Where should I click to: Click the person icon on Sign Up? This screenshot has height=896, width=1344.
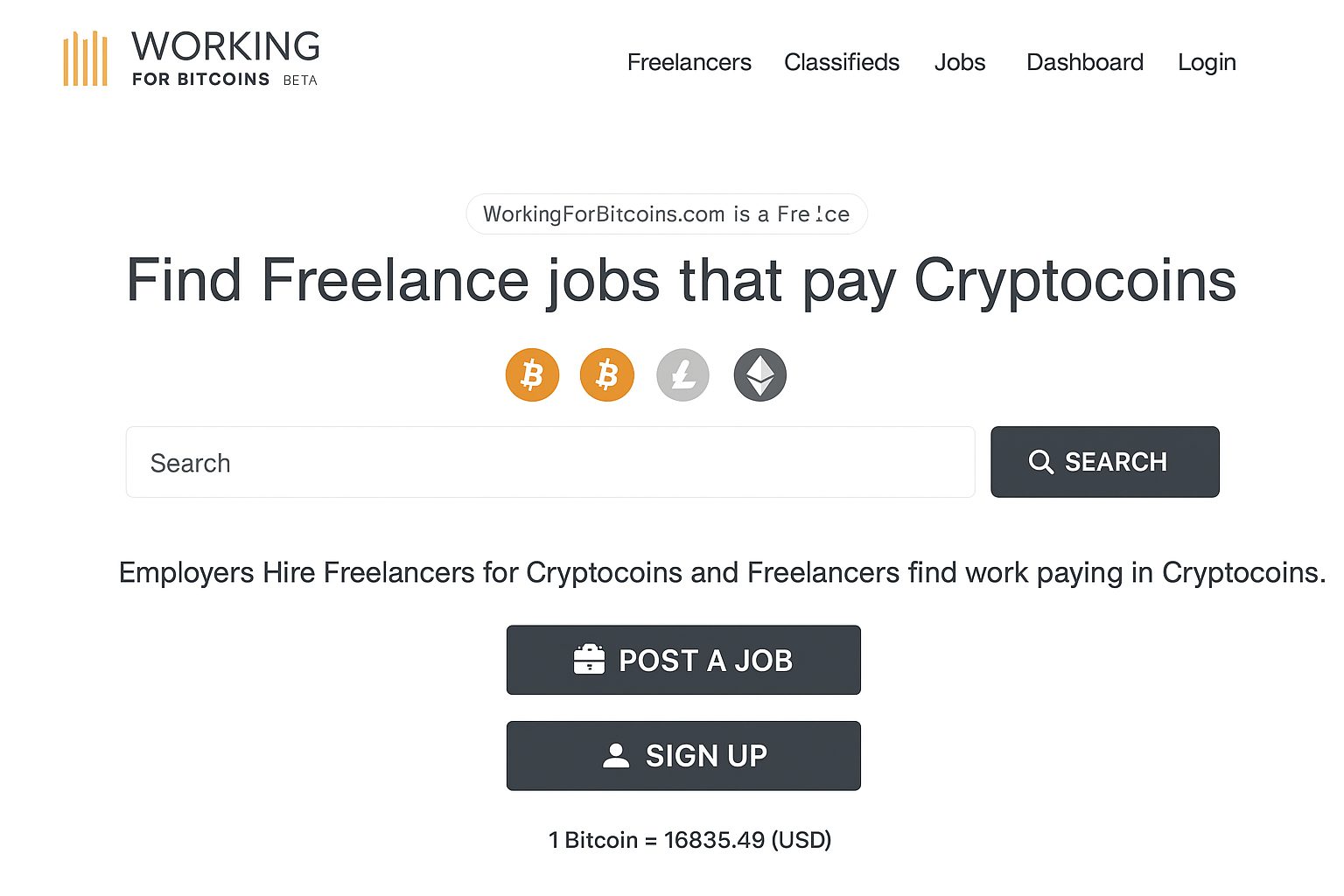pos(616,756)
